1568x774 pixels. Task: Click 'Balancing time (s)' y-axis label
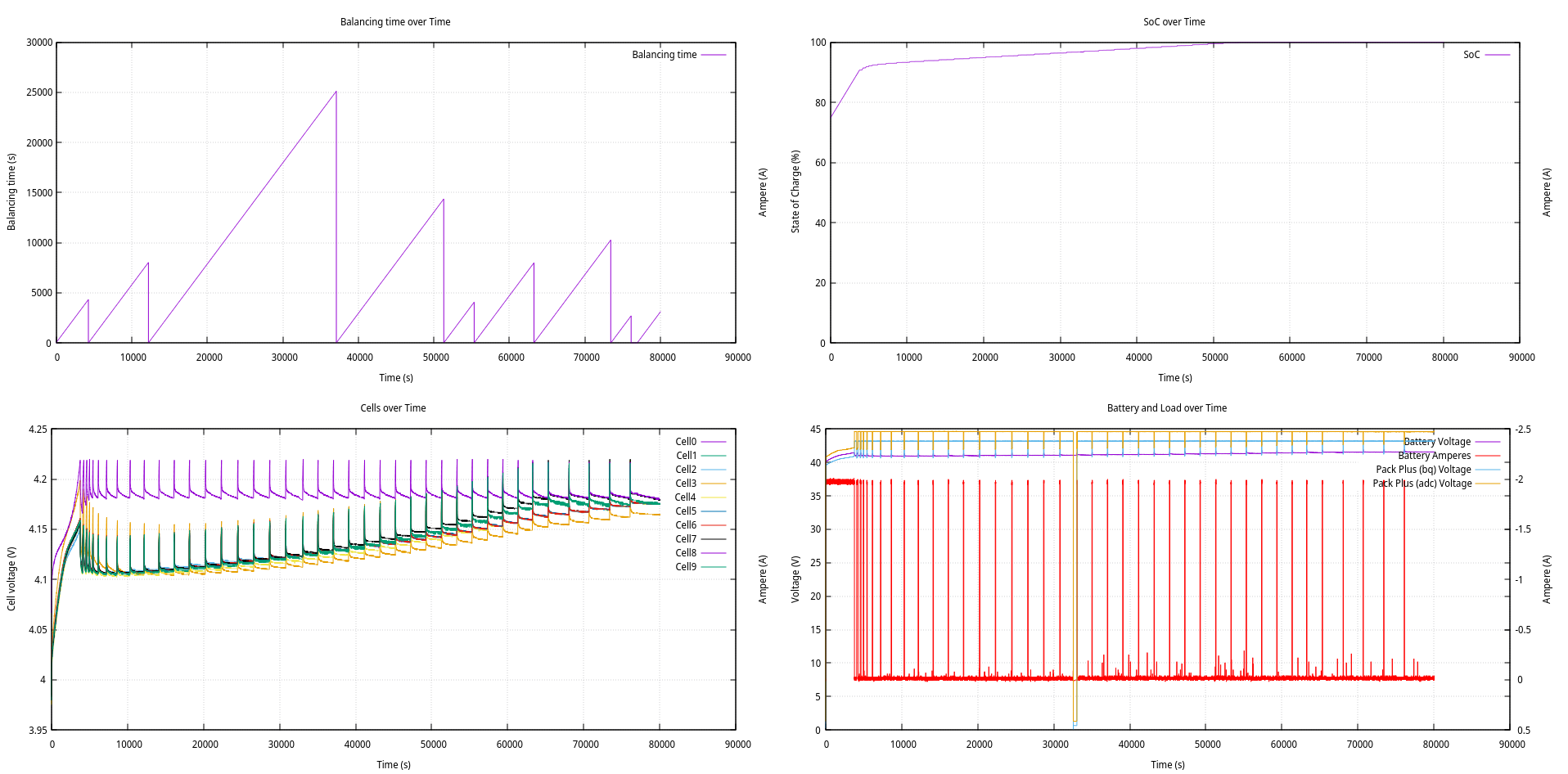point(11,191)
